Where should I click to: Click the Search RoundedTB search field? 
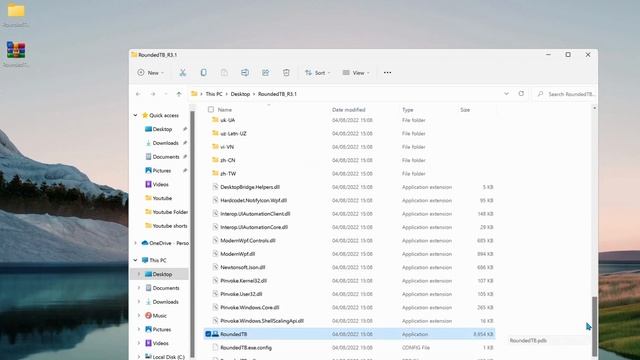[565, 94]
